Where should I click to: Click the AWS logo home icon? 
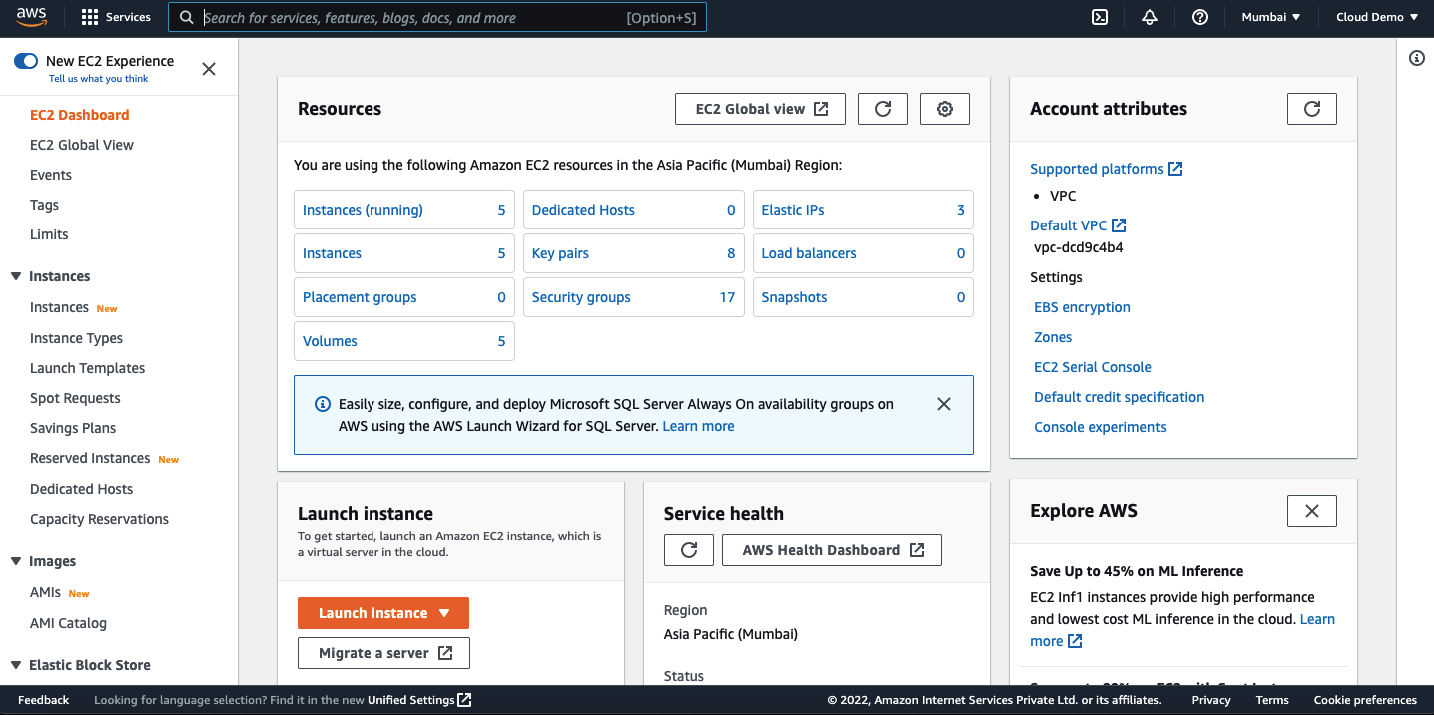coord(32,17)
